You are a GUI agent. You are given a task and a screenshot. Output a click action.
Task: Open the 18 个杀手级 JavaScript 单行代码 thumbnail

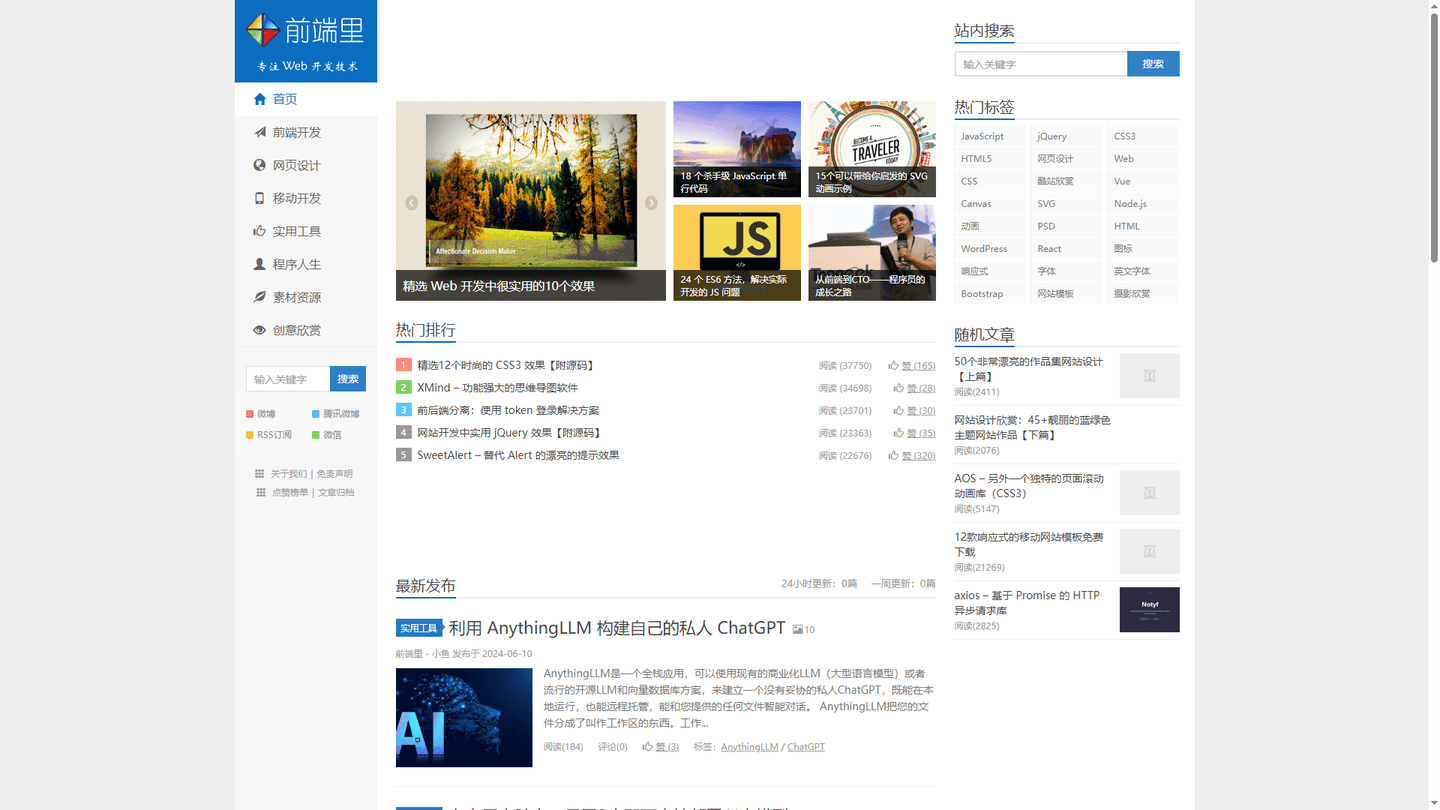pos(737,149)
